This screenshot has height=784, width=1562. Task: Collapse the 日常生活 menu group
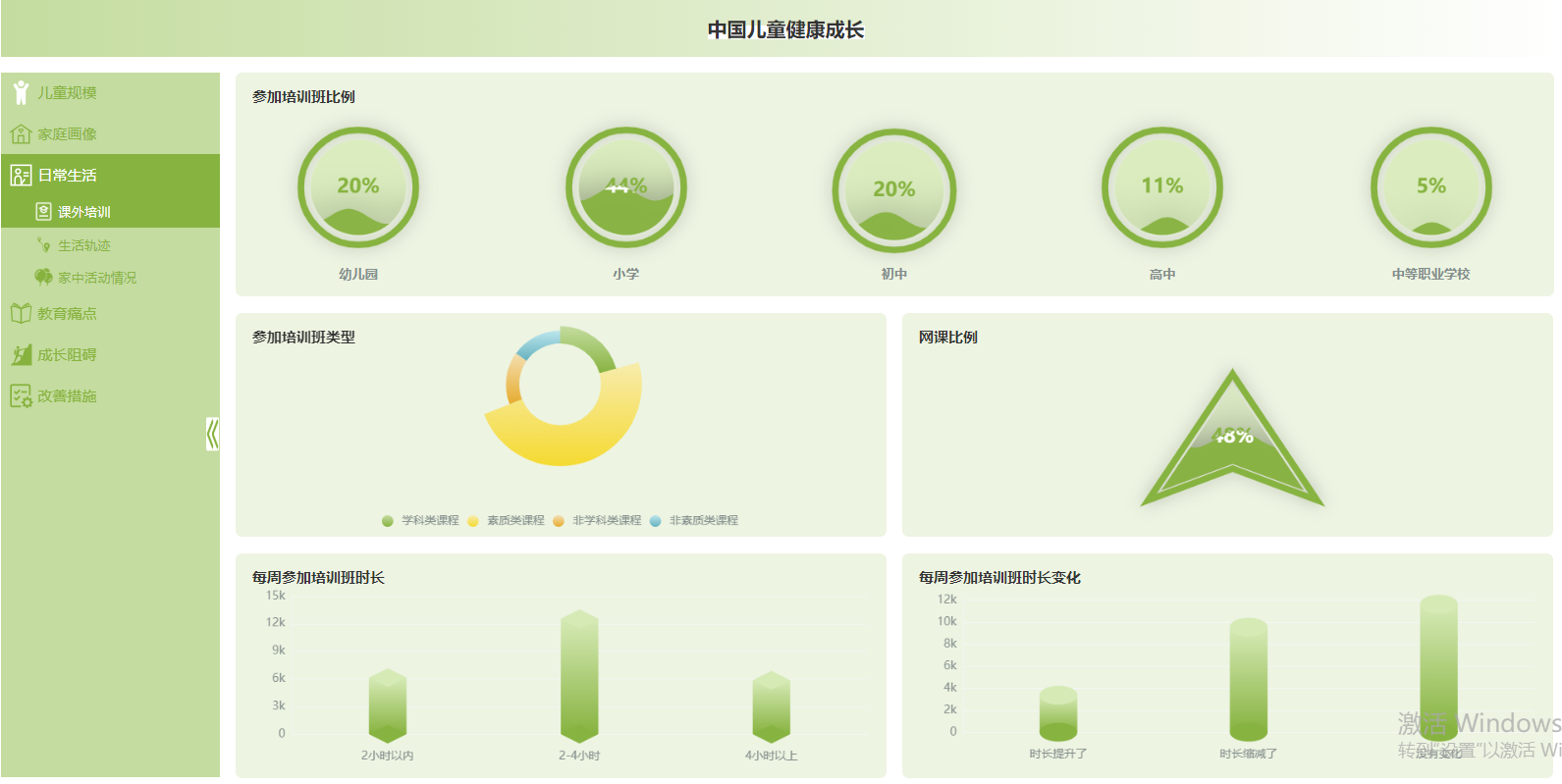coord(110,175)
